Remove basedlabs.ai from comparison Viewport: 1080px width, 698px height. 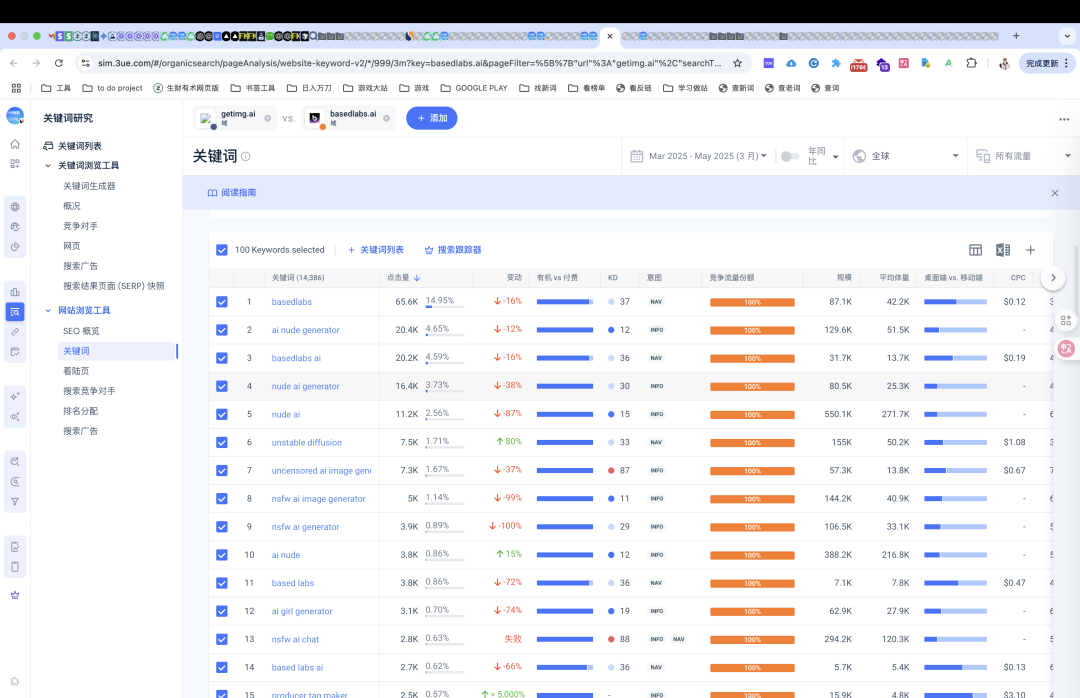[386, 119]
